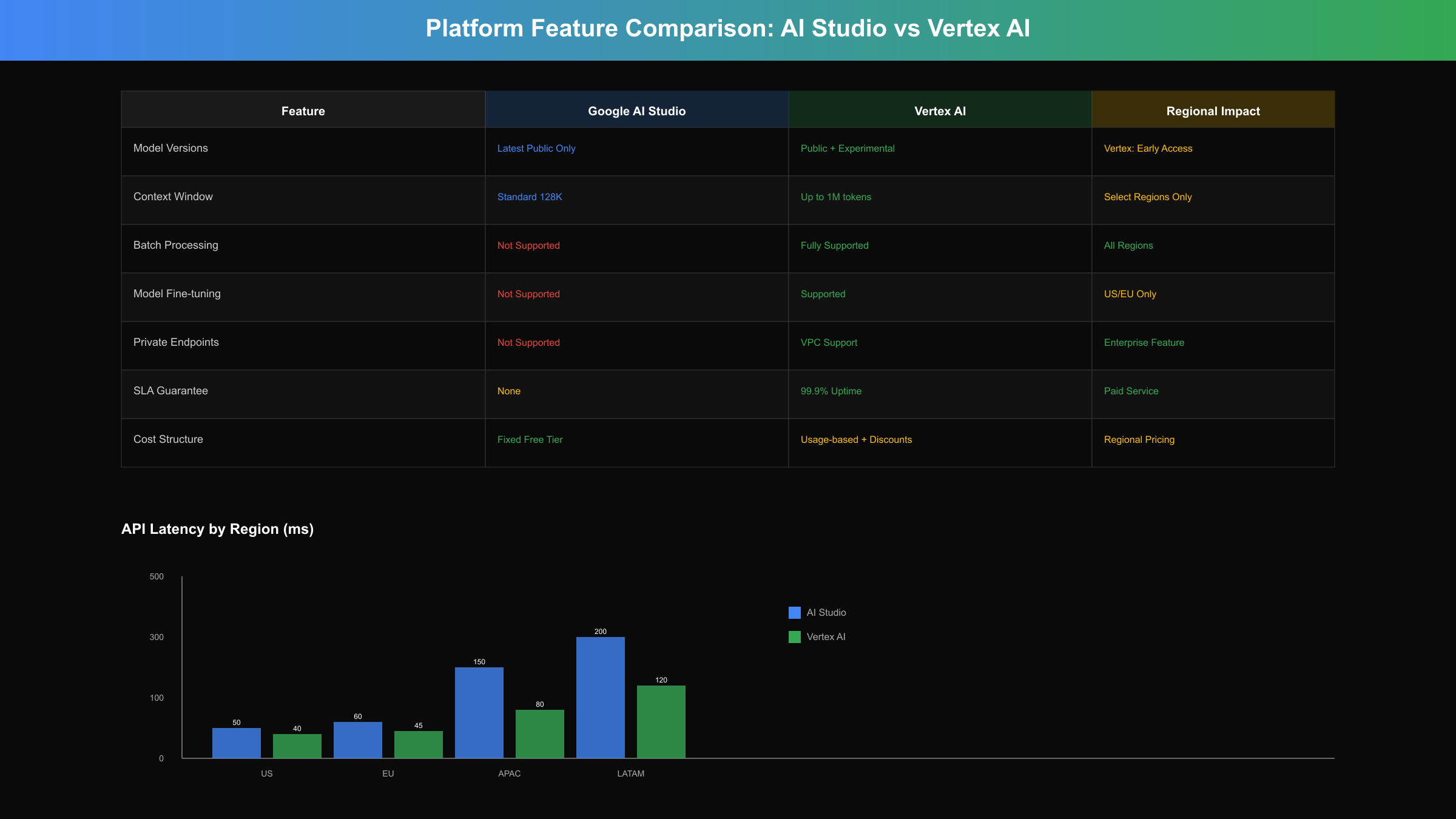Click the APAC axis label
The width and height of the screenshot is (1456, 819).
pyautogui.click(x=510, y=773)
